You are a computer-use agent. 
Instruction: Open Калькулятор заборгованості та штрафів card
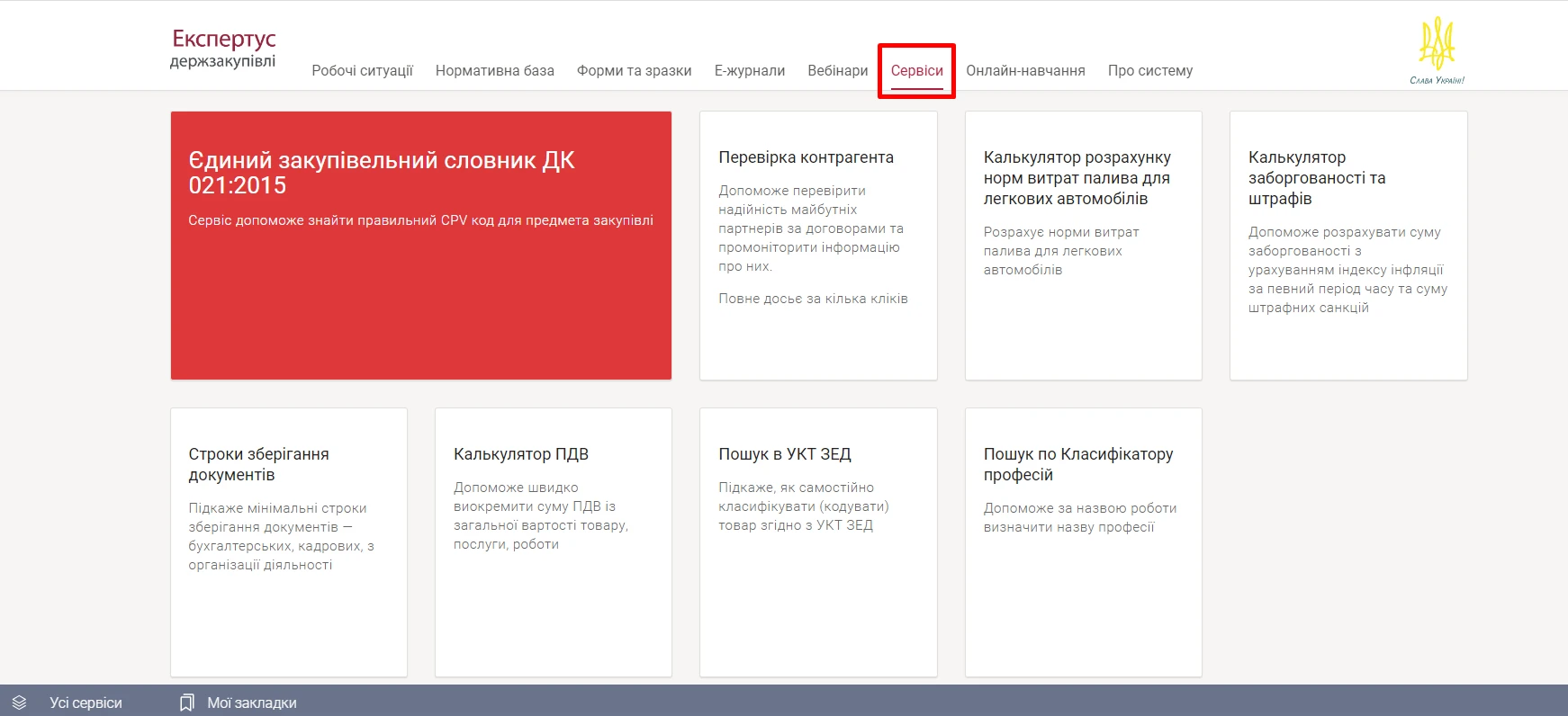click(1347, 245)
